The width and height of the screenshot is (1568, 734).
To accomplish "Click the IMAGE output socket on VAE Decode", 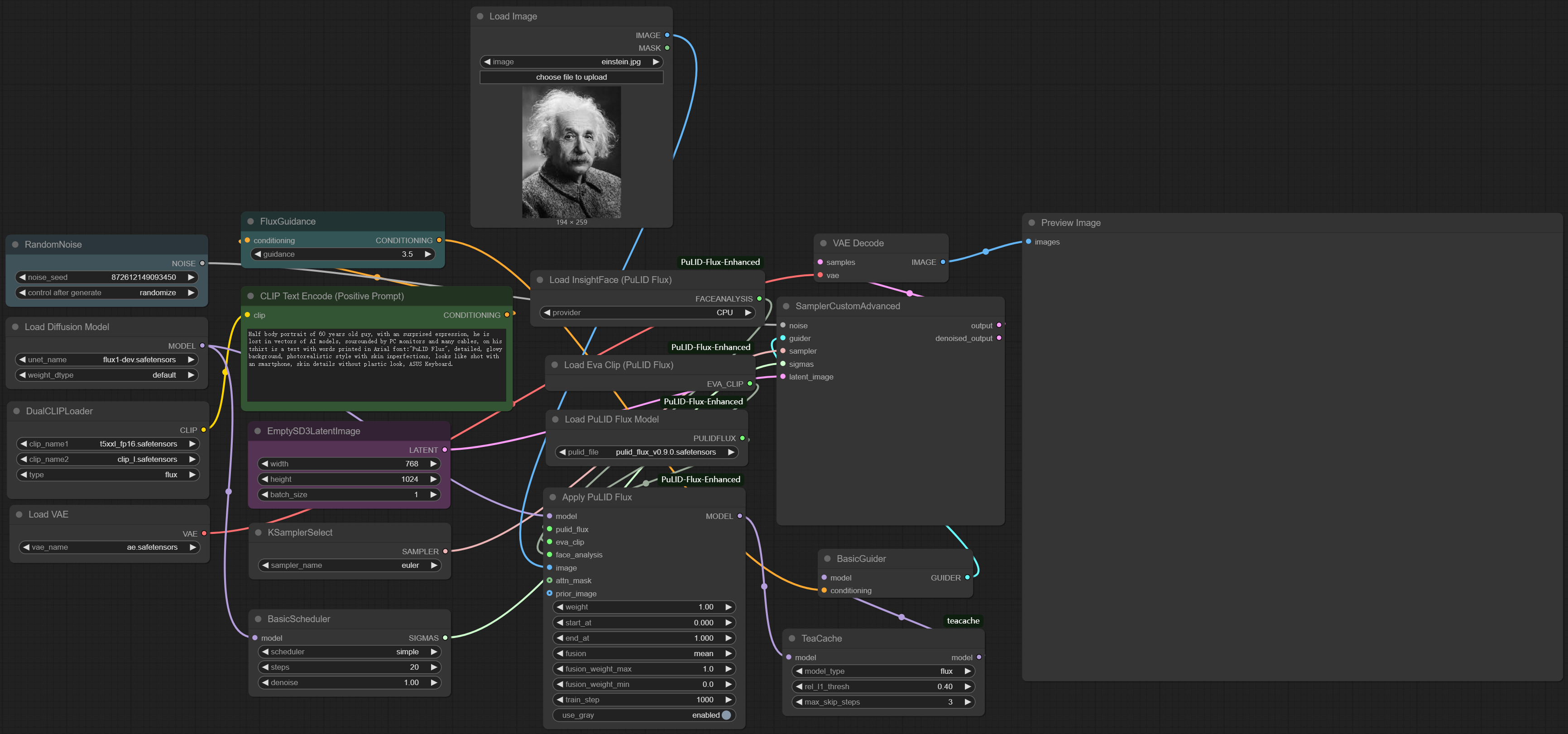I will [x=943, y=262].
